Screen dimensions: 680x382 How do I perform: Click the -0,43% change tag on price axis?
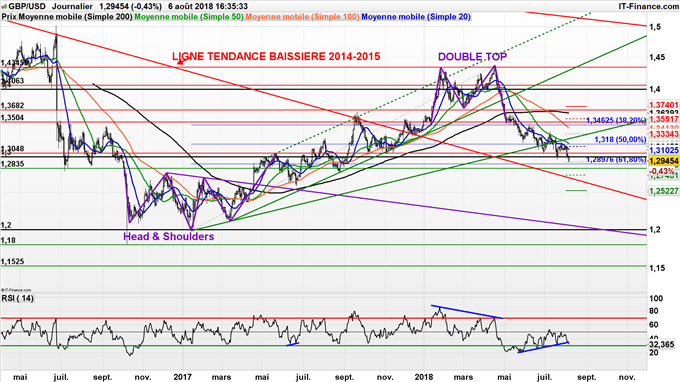[x=662, y=172]
